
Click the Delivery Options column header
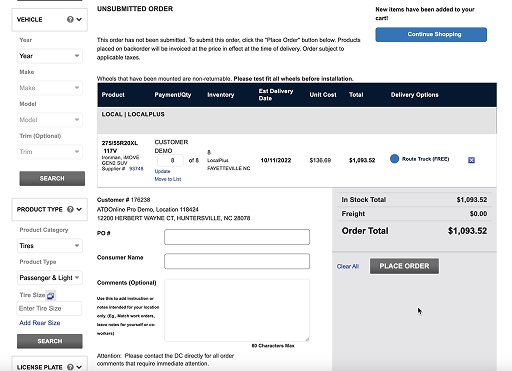pyautogui.click(x=415, y=95)
